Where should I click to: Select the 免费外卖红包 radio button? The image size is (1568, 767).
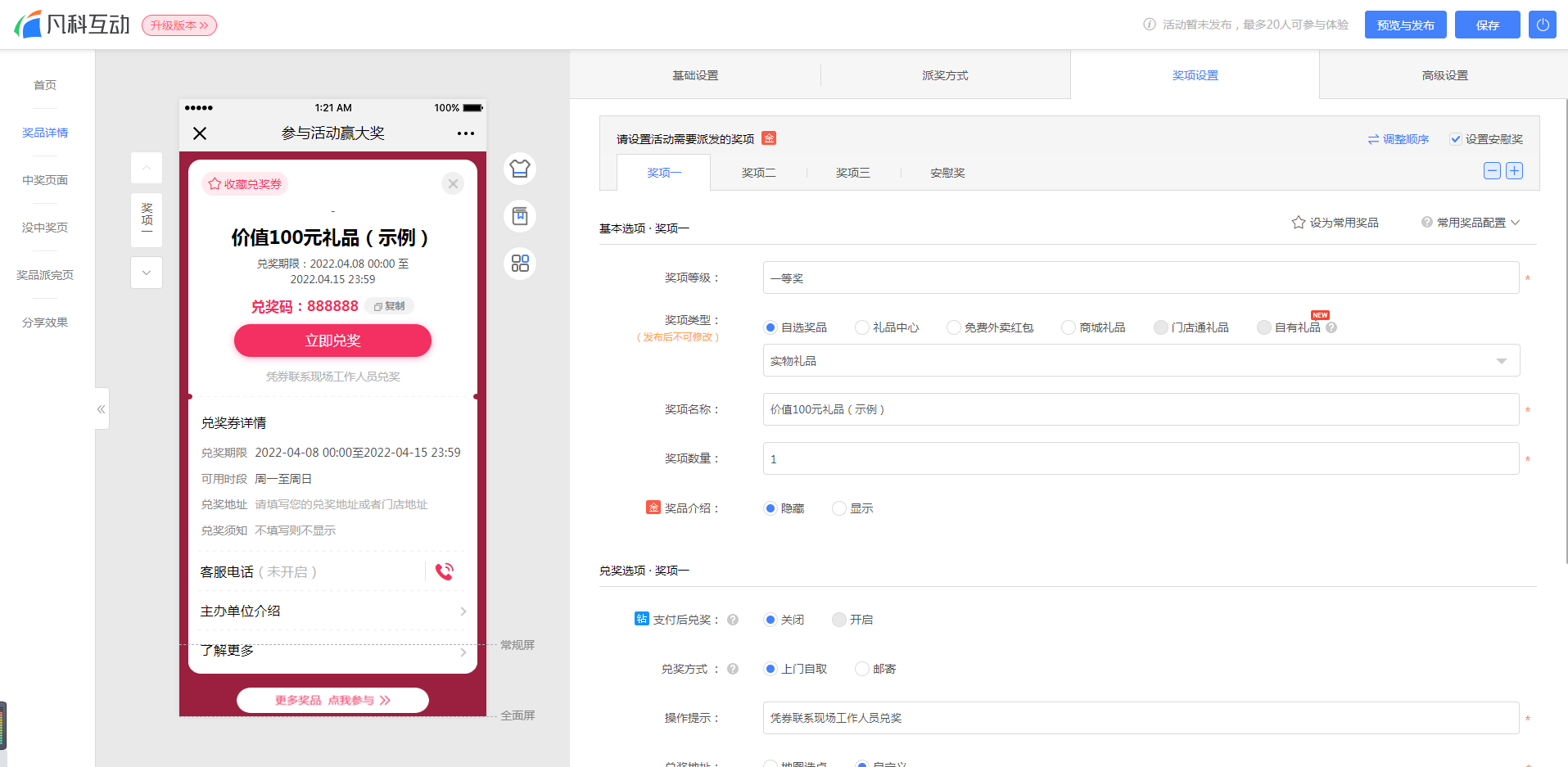click(x=953, y=327)
